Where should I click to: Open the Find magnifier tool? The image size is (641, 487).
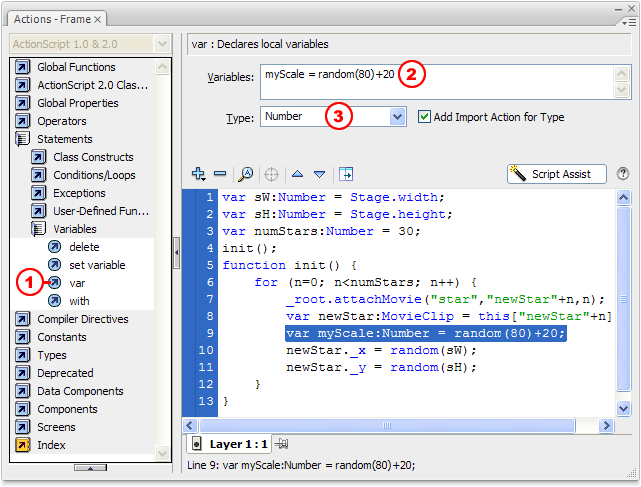(x=246, y=174)
